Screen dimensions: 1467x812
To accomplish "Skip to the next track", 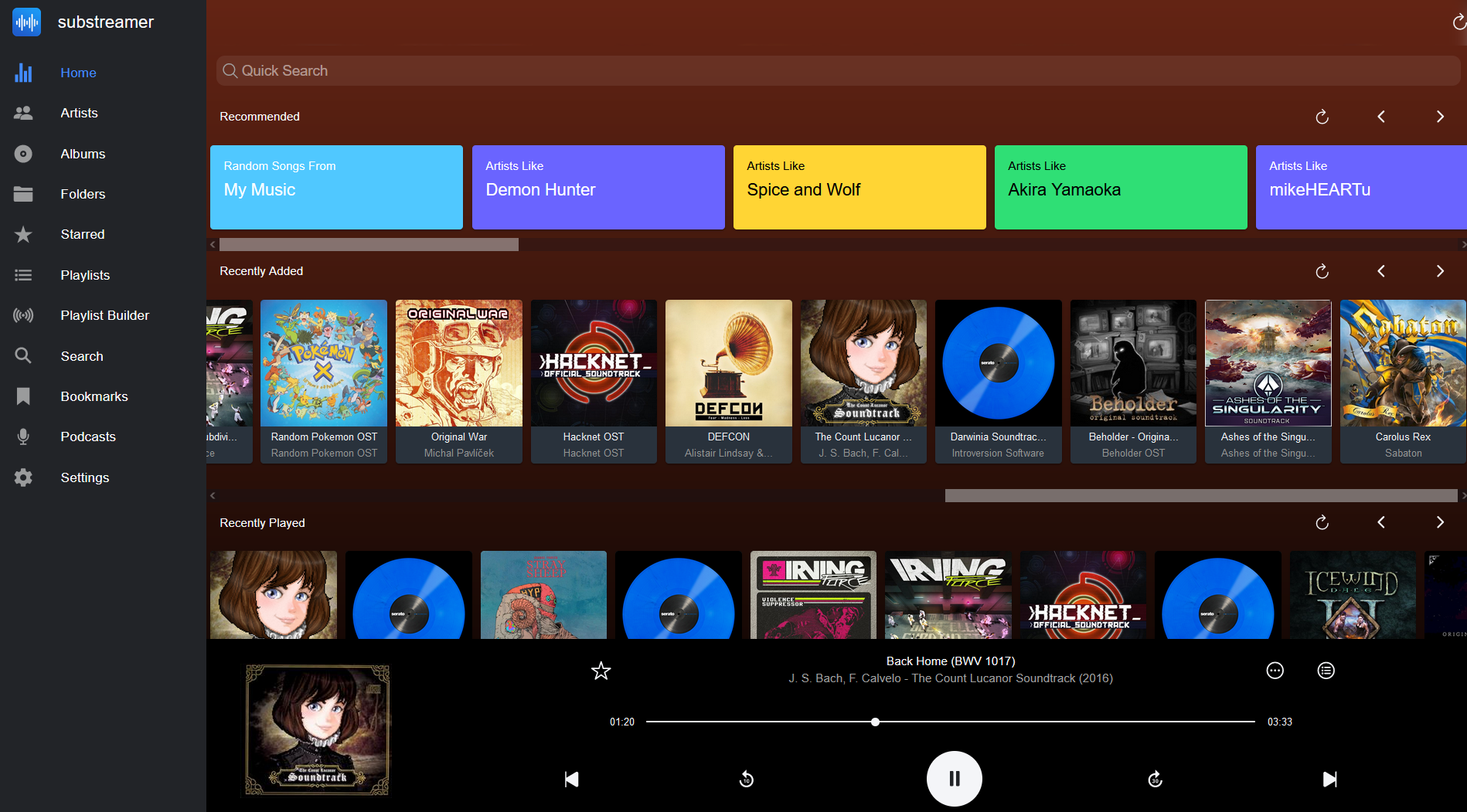I will tap(1329, 779).
